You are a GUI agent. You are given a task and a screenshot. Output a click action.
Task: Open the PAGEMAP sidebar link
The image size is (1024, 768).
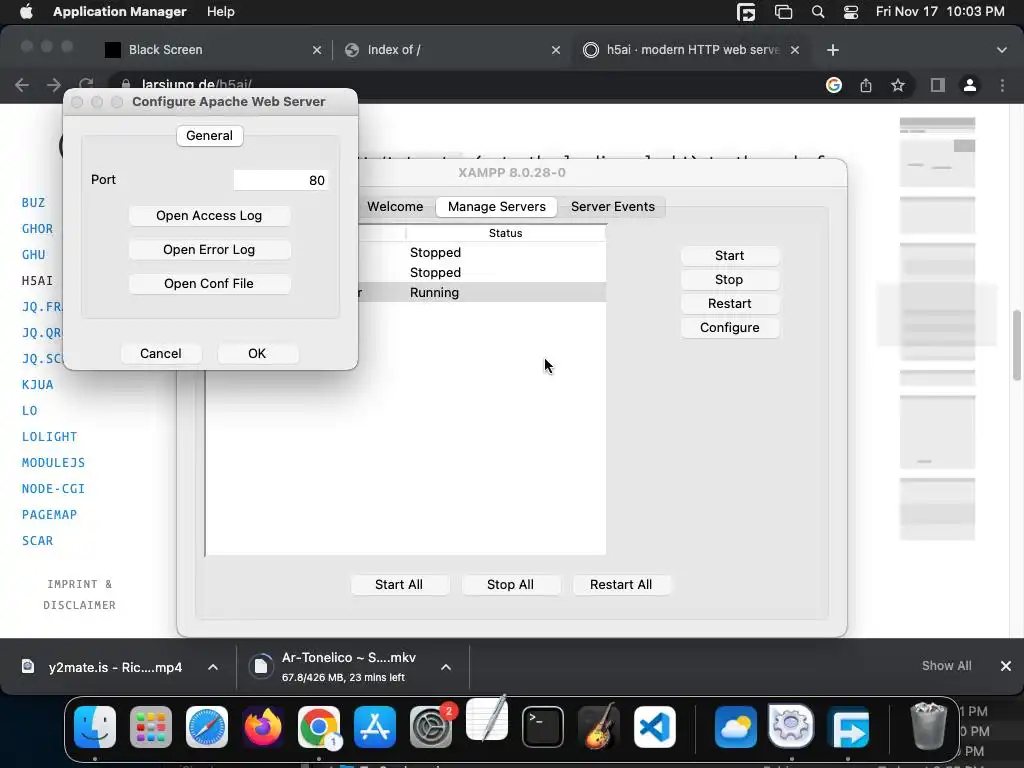50,515
